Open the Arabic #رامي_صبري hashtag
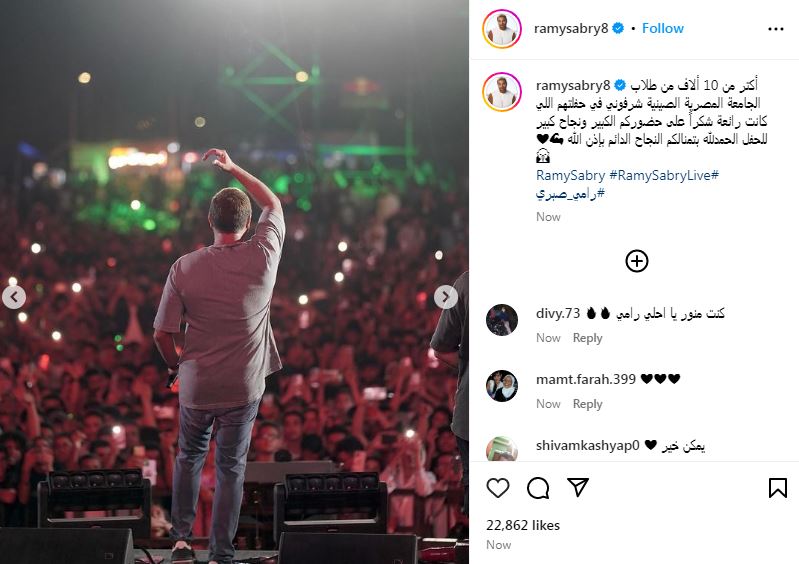This screenshot has width=799, height=564. 570,194
